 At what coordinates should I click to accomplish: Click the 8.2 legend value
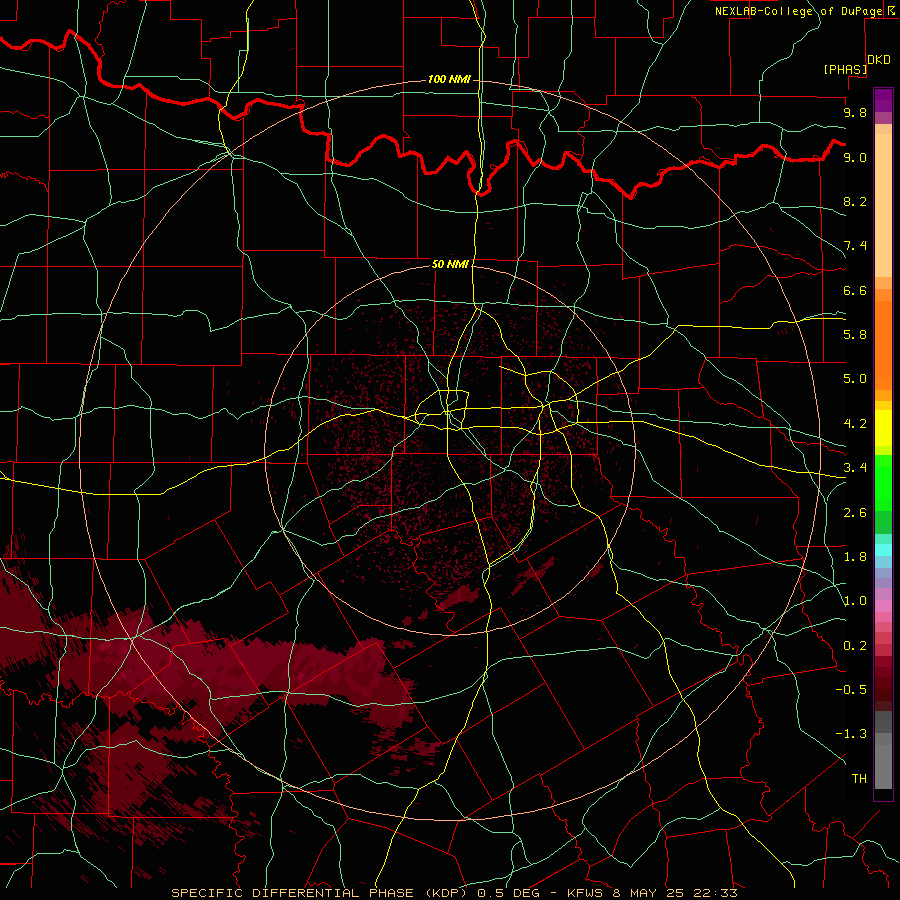point(855,201)
